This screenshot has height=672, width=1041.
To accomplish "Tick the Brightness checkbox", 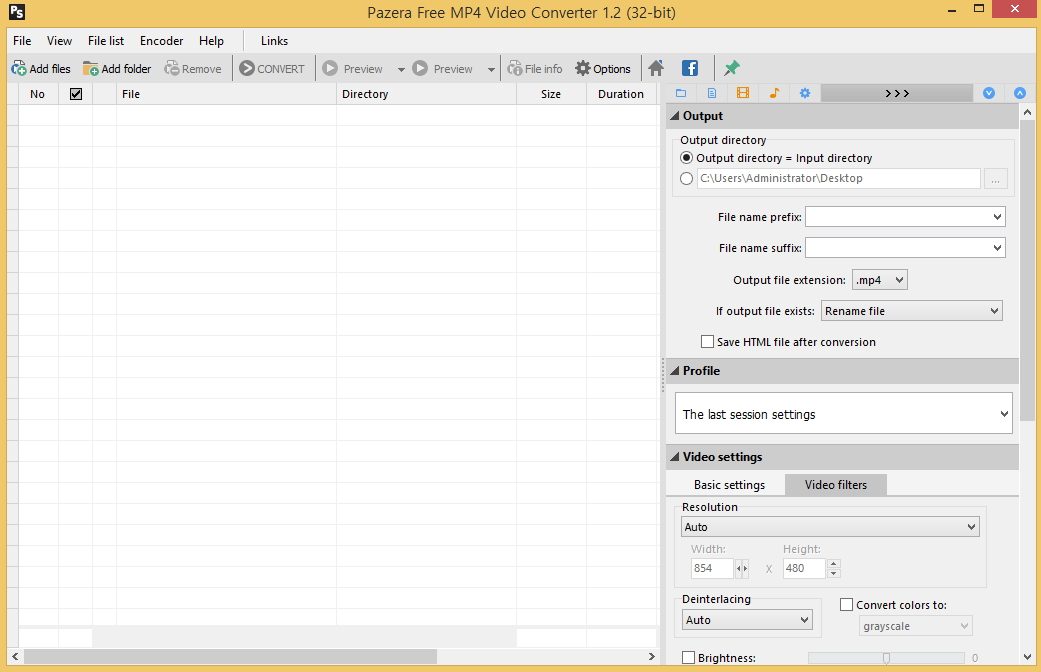I will (688, 658).
